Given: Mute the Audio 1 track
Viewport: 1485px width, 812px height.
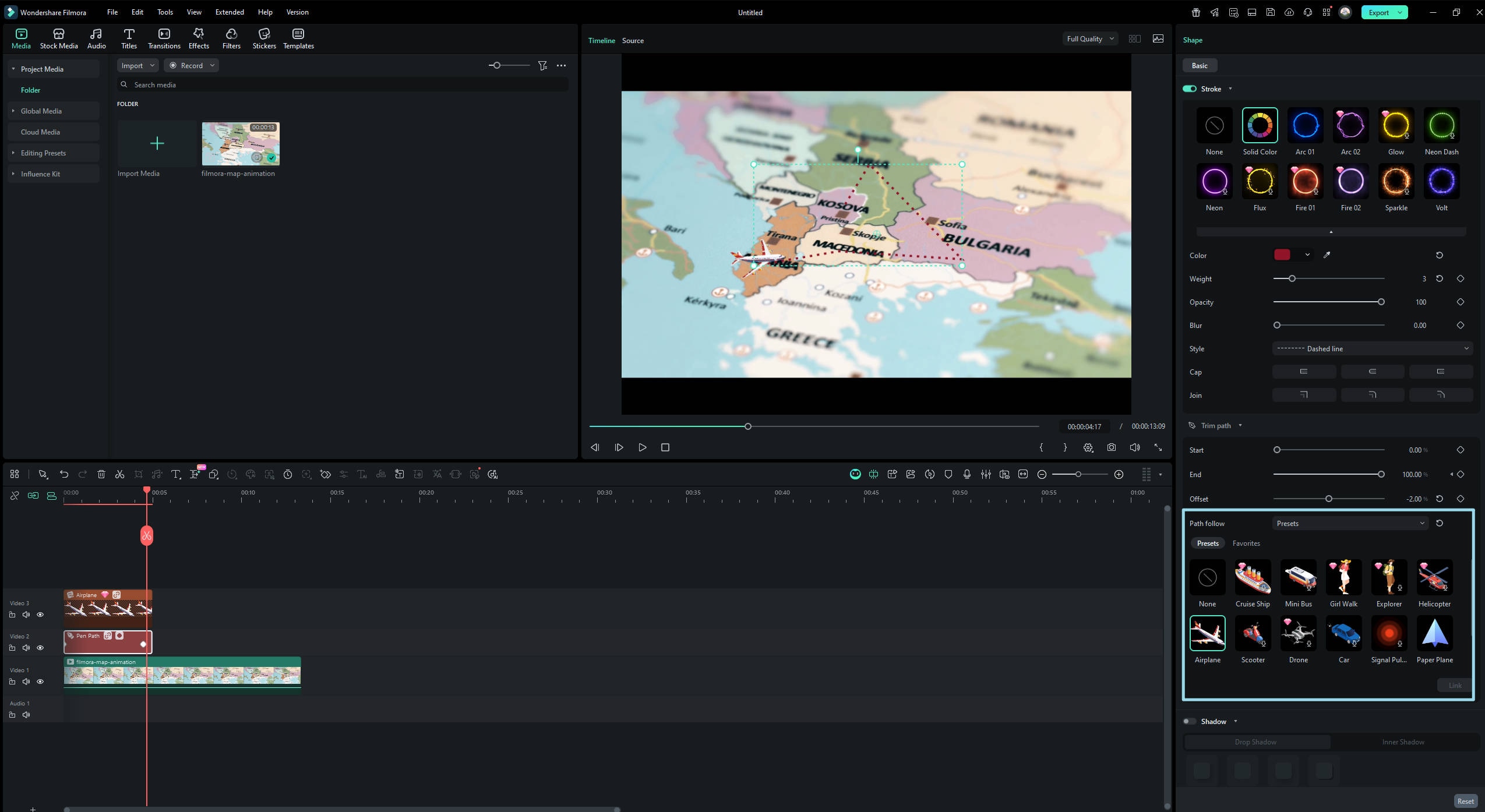Looking at the screenshot, I should [x=26, y=714].
